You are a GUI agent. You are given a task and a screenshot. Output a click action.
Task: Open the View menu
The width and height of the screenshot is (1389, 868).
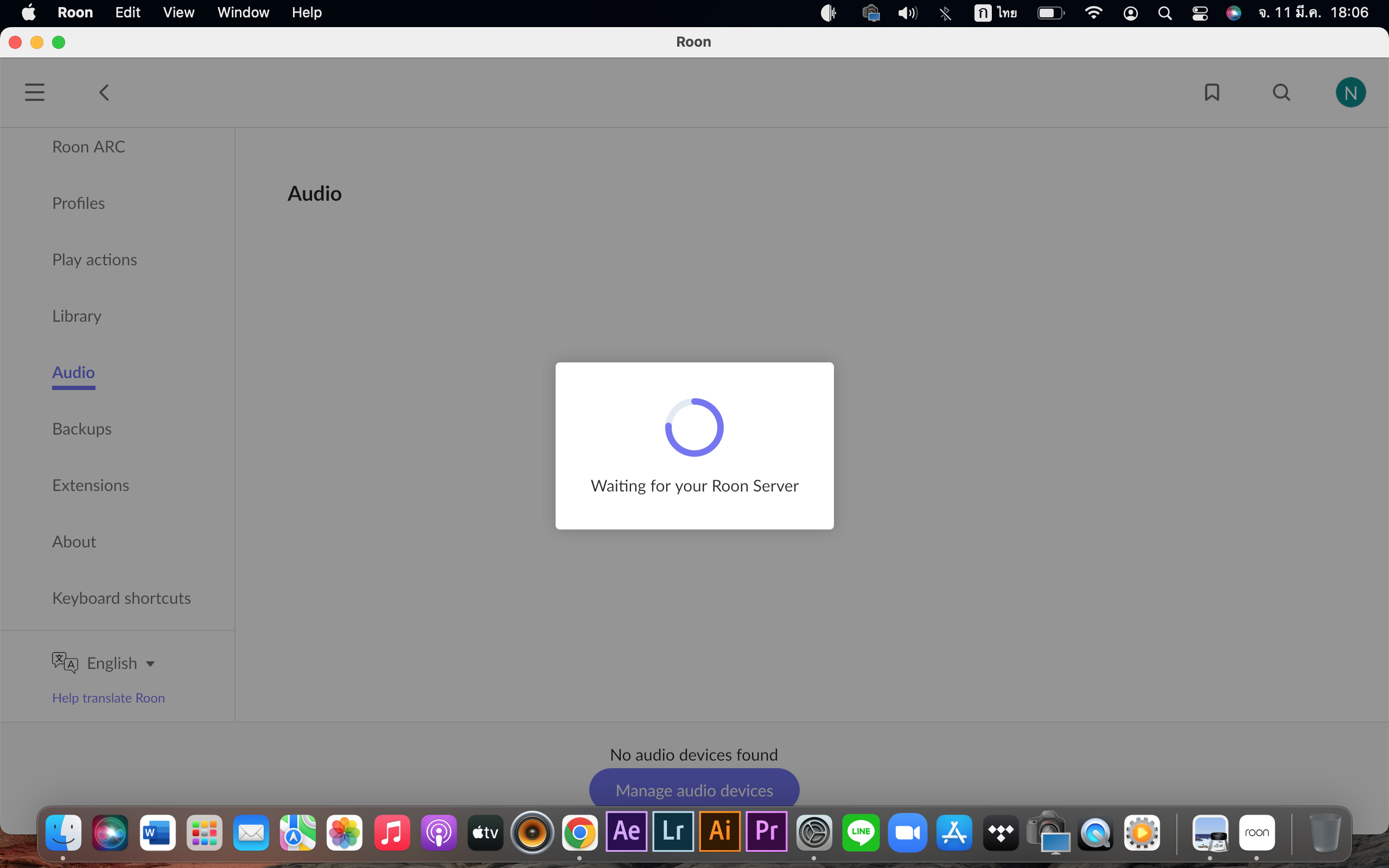pos(179,12)
